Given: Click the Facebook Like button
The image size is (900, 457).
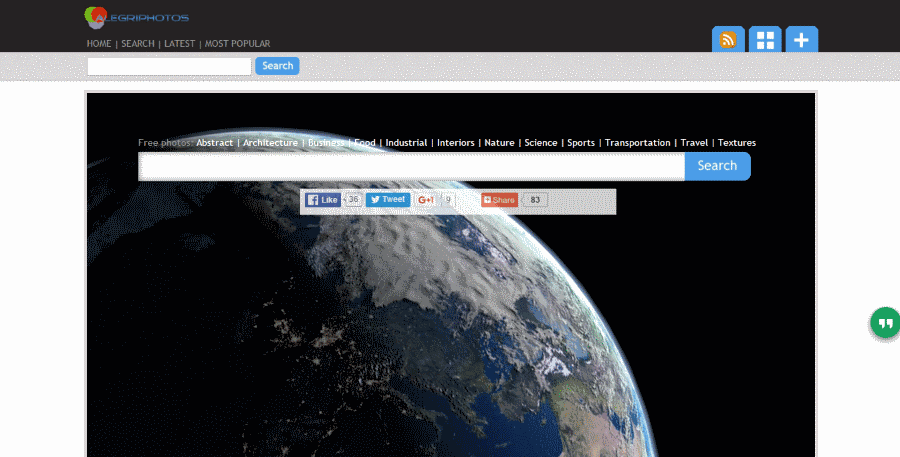Looking at the screenshot, I should click(323, 200).
